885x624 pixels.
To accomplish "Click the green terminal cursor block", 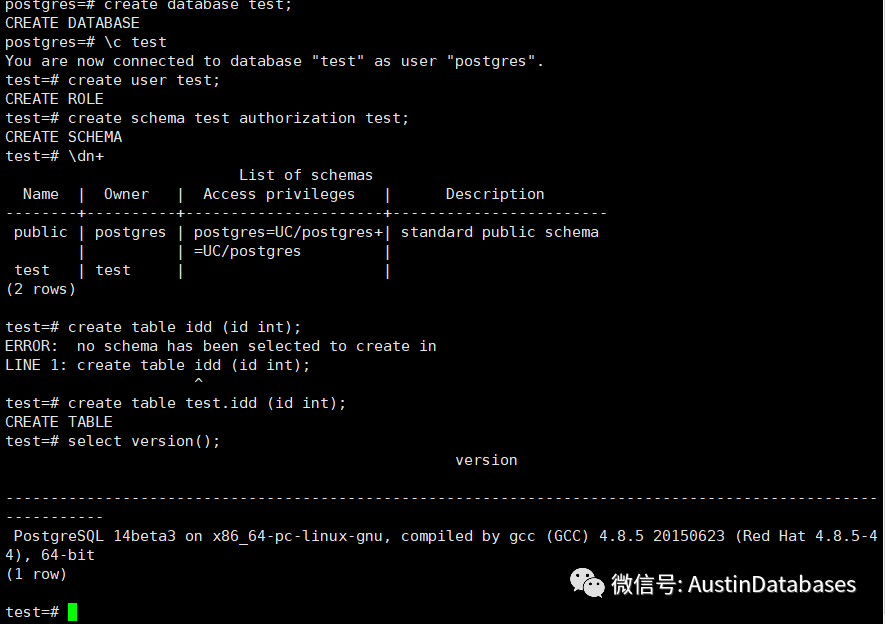I will [72, 612].
